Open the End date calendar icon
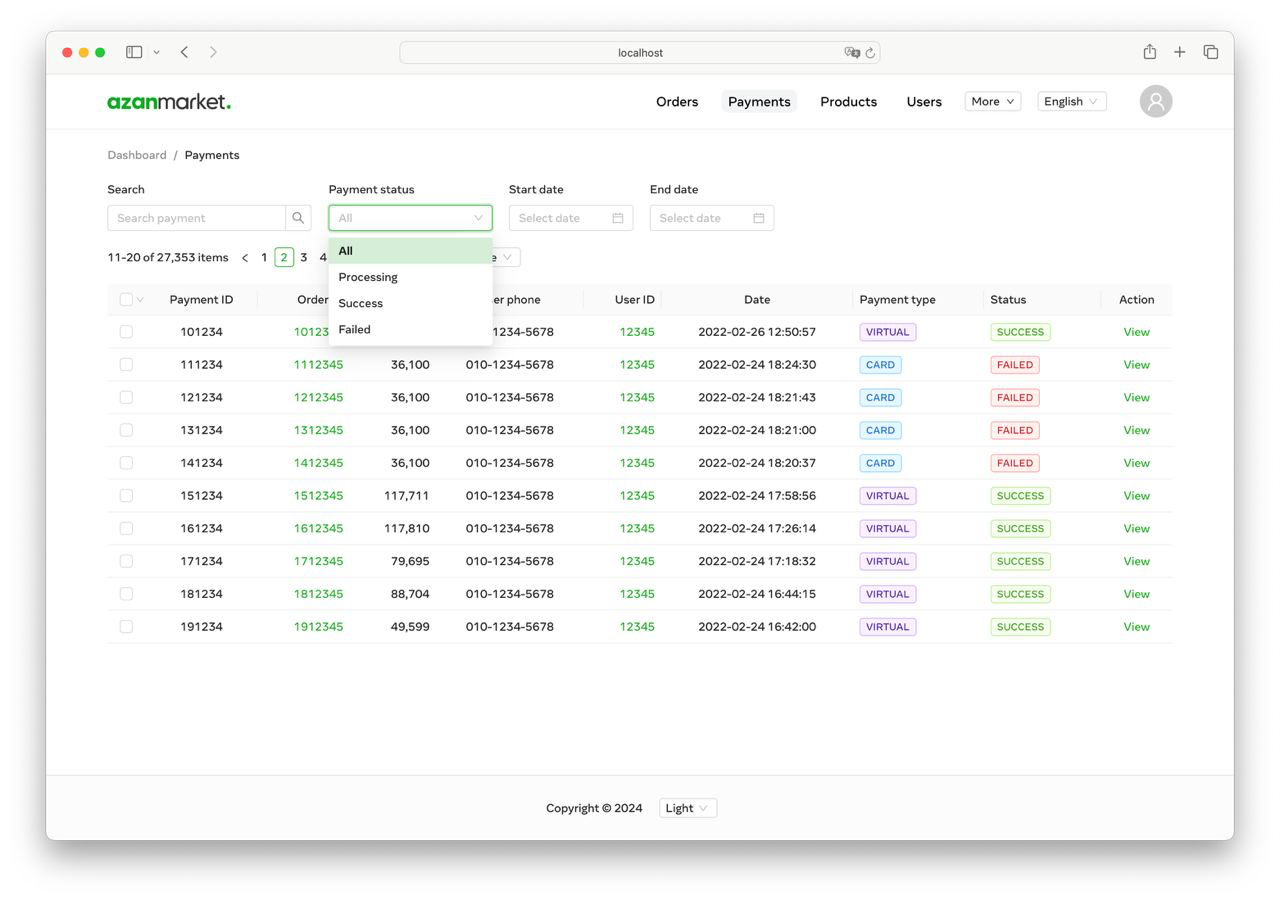This screenshot has height=901, width=1280. pyautogui.click(x=760, y=217)
